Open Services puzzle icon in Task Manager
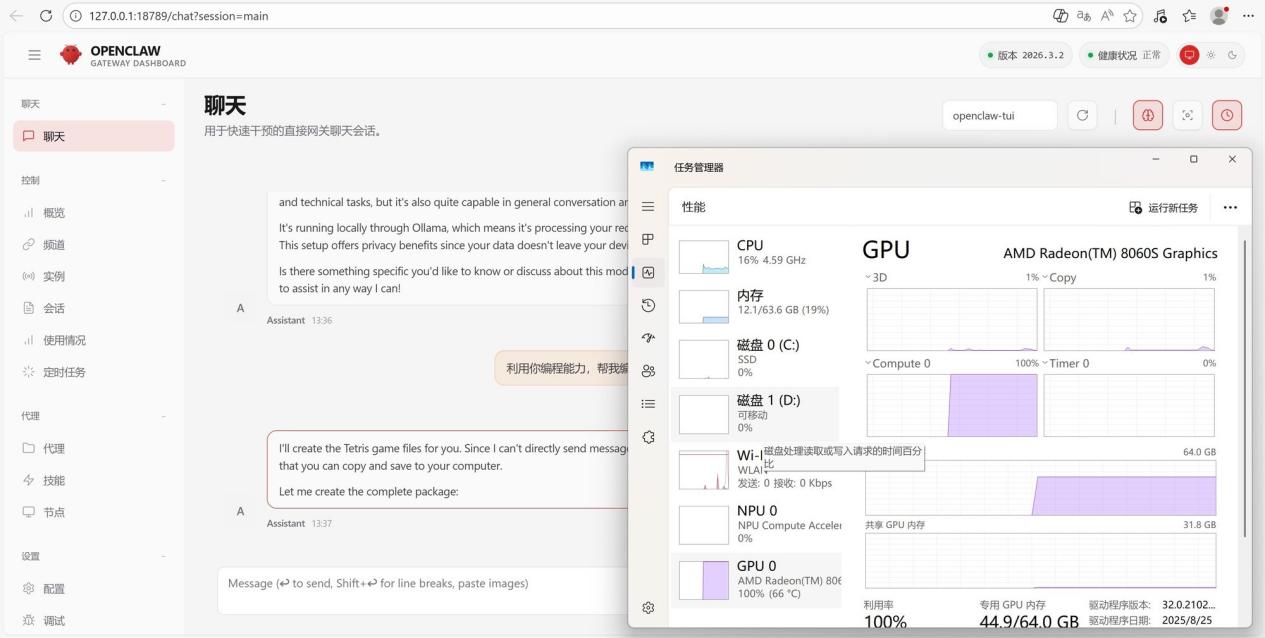Screen dimensions: 1265x638 648,437
